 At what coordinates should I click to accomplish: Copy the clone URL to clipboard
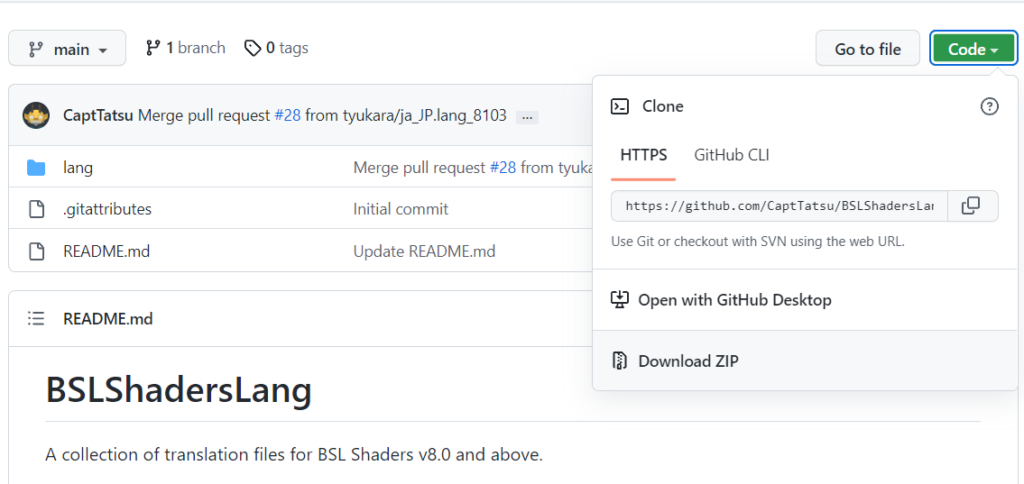click(x=971, y=206)
